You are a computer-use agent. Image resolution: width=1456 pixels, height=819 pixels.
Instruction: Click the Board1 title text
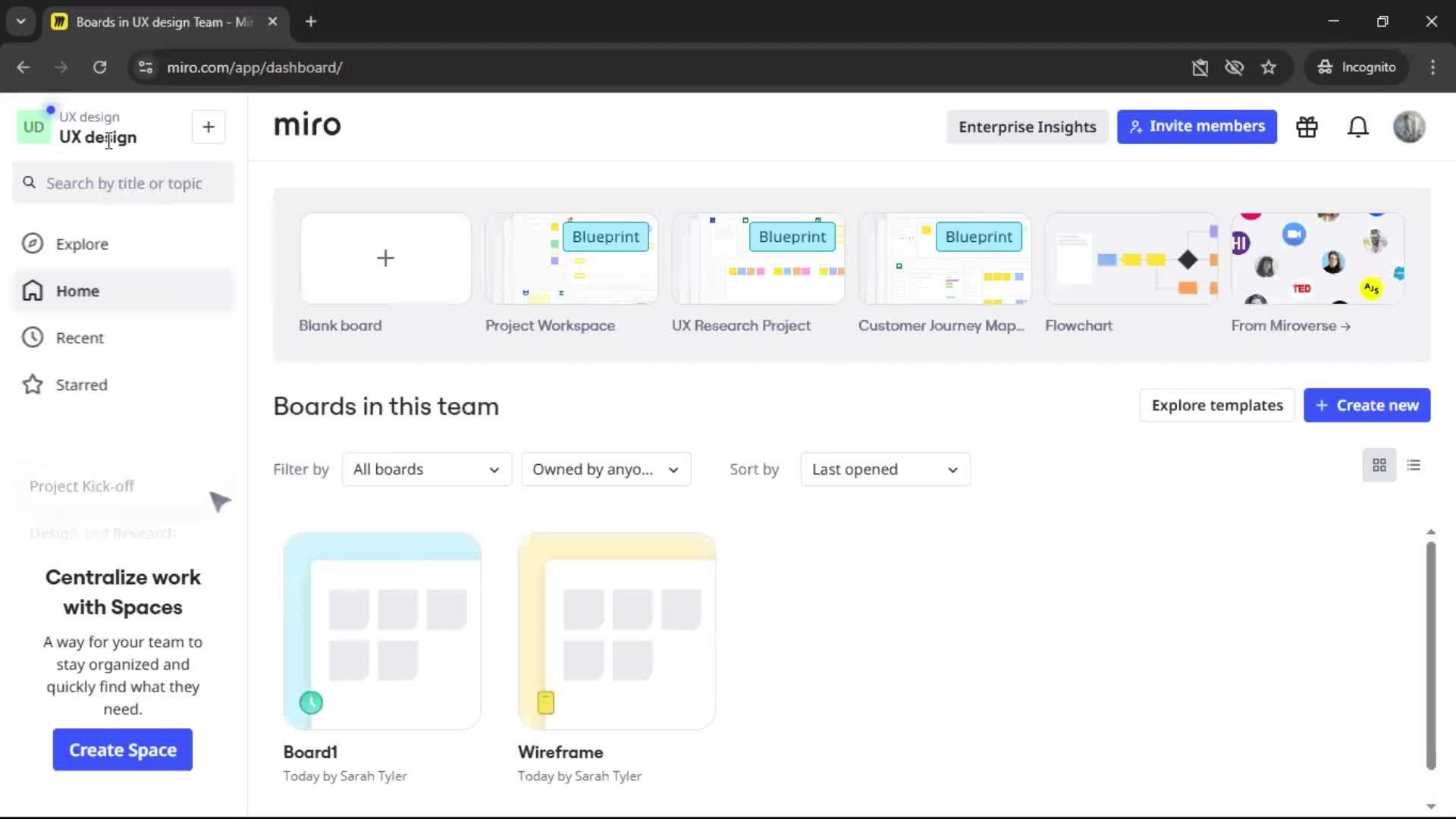coord(310,752)
